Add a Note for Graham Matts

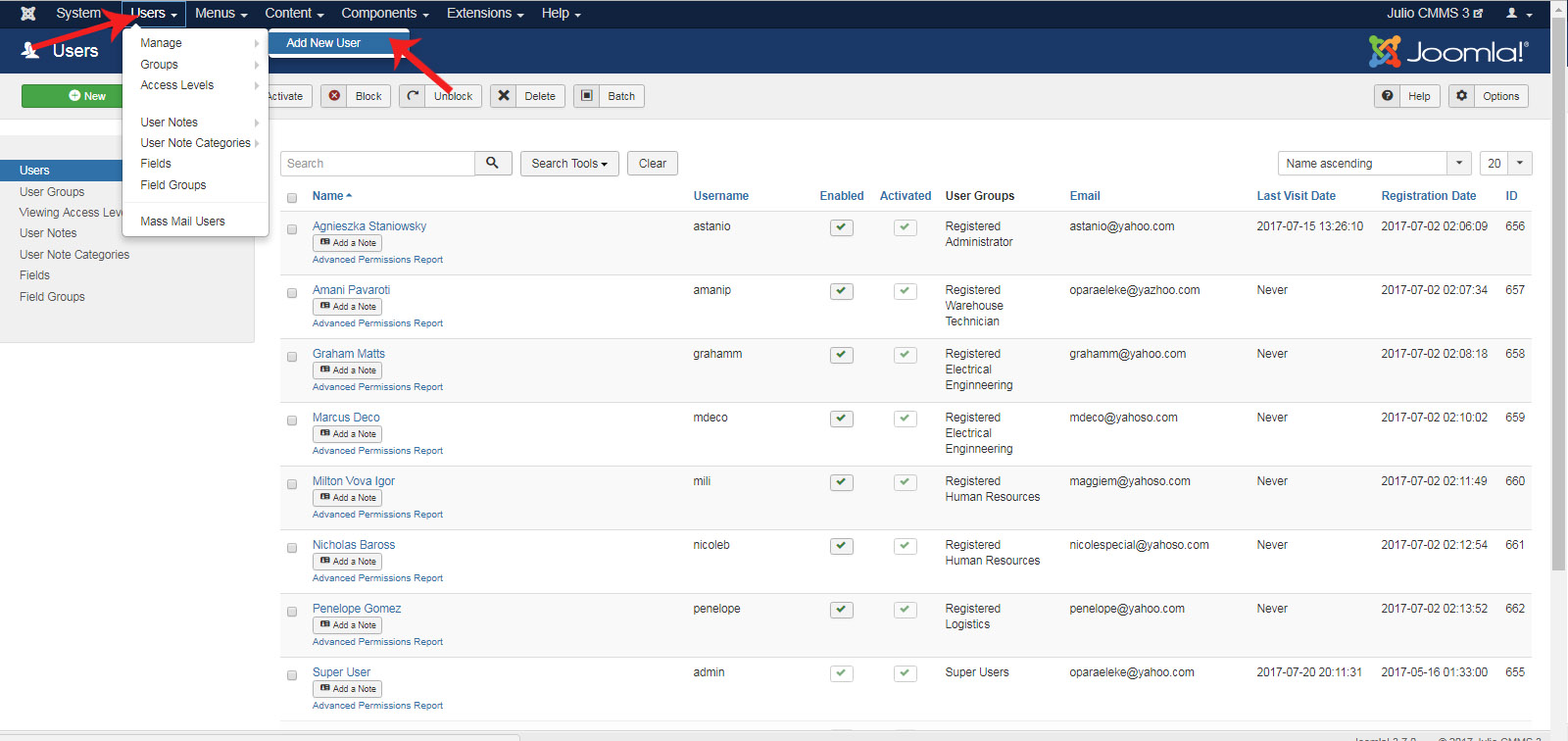(347, 370)
